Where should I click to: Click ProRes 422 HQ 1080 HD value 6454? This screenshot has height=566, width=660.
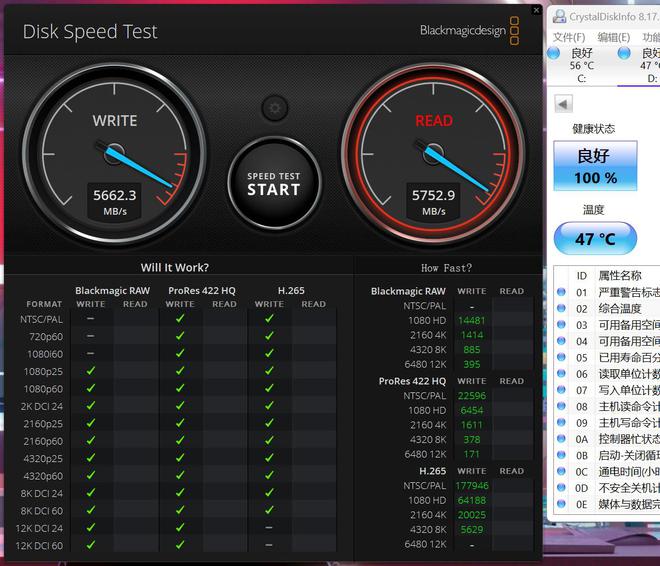[x=472, y=410]
